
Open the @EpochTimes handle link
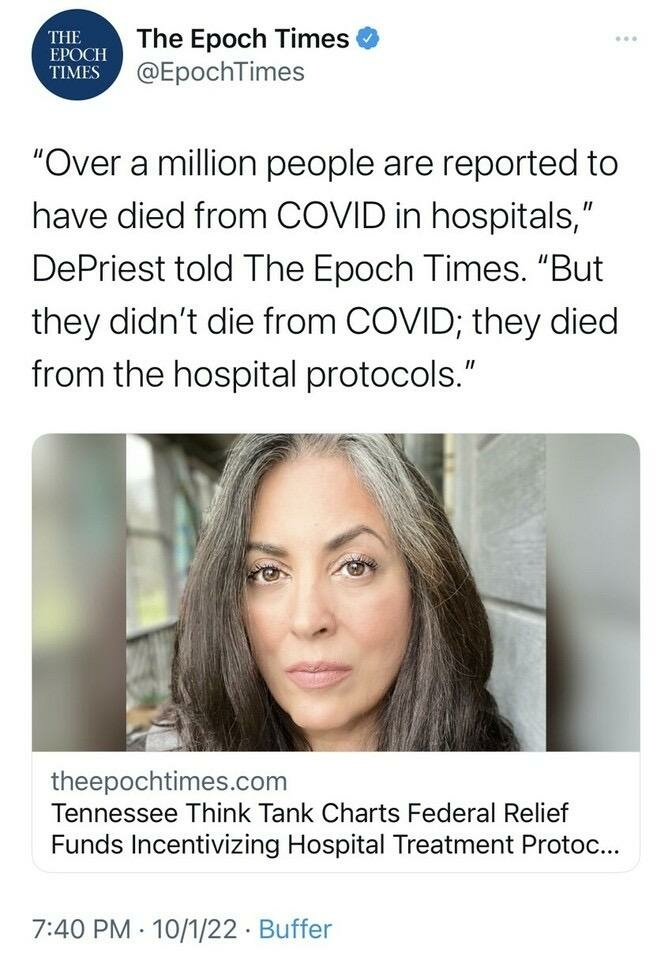tap(220, 72)
